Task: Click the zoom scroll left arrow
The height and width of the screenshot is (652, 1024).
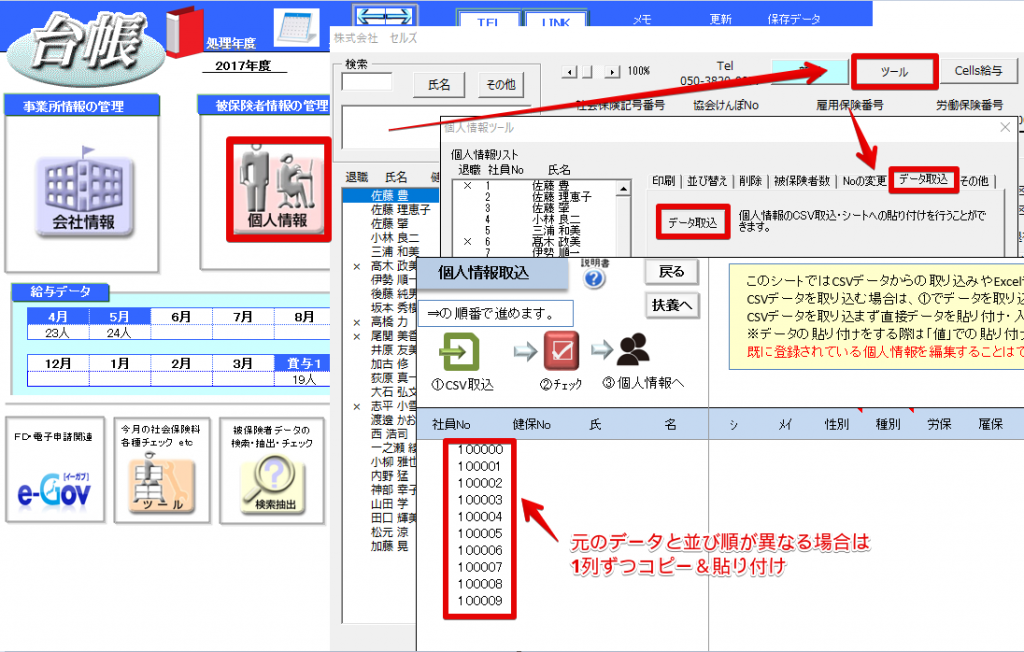Action: tap(569, 71)
